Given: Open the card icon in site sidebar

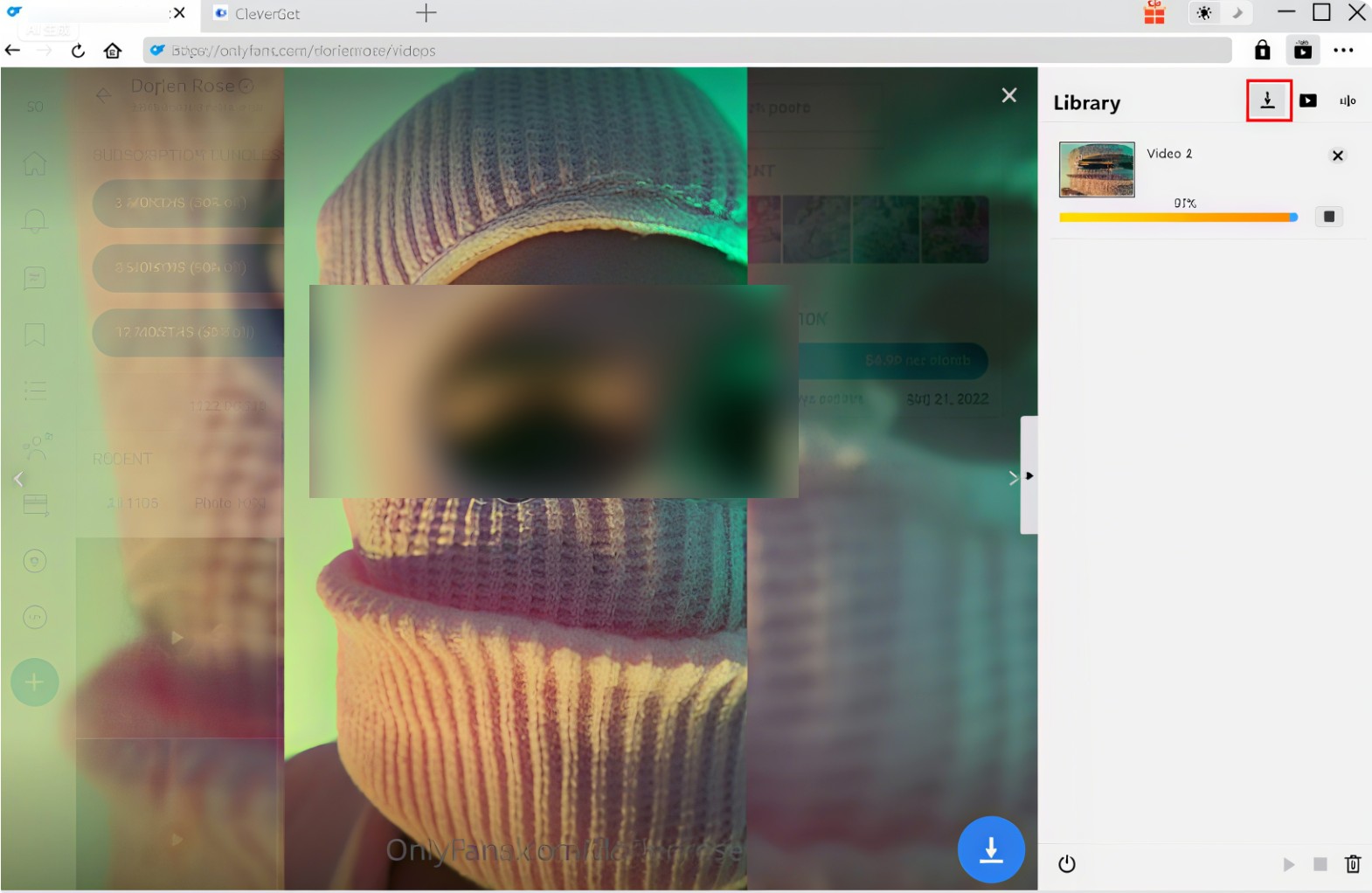Looking at the screenshot, I should [x=35, y=504].
